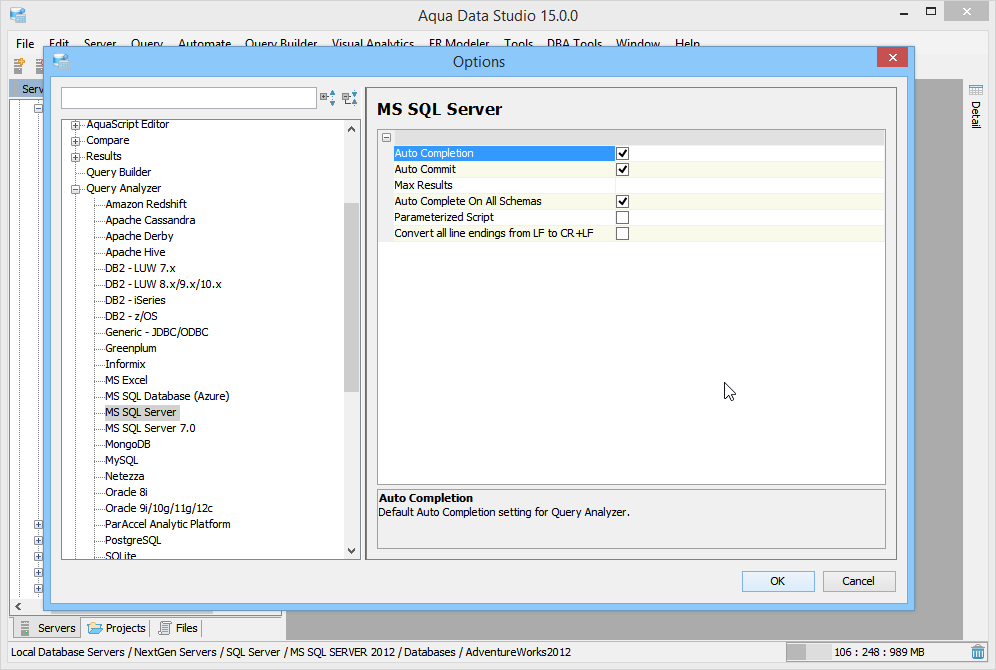Click the Expand All tree icon in Options
This screenshot has height=670, width=996.
point(328,98)
